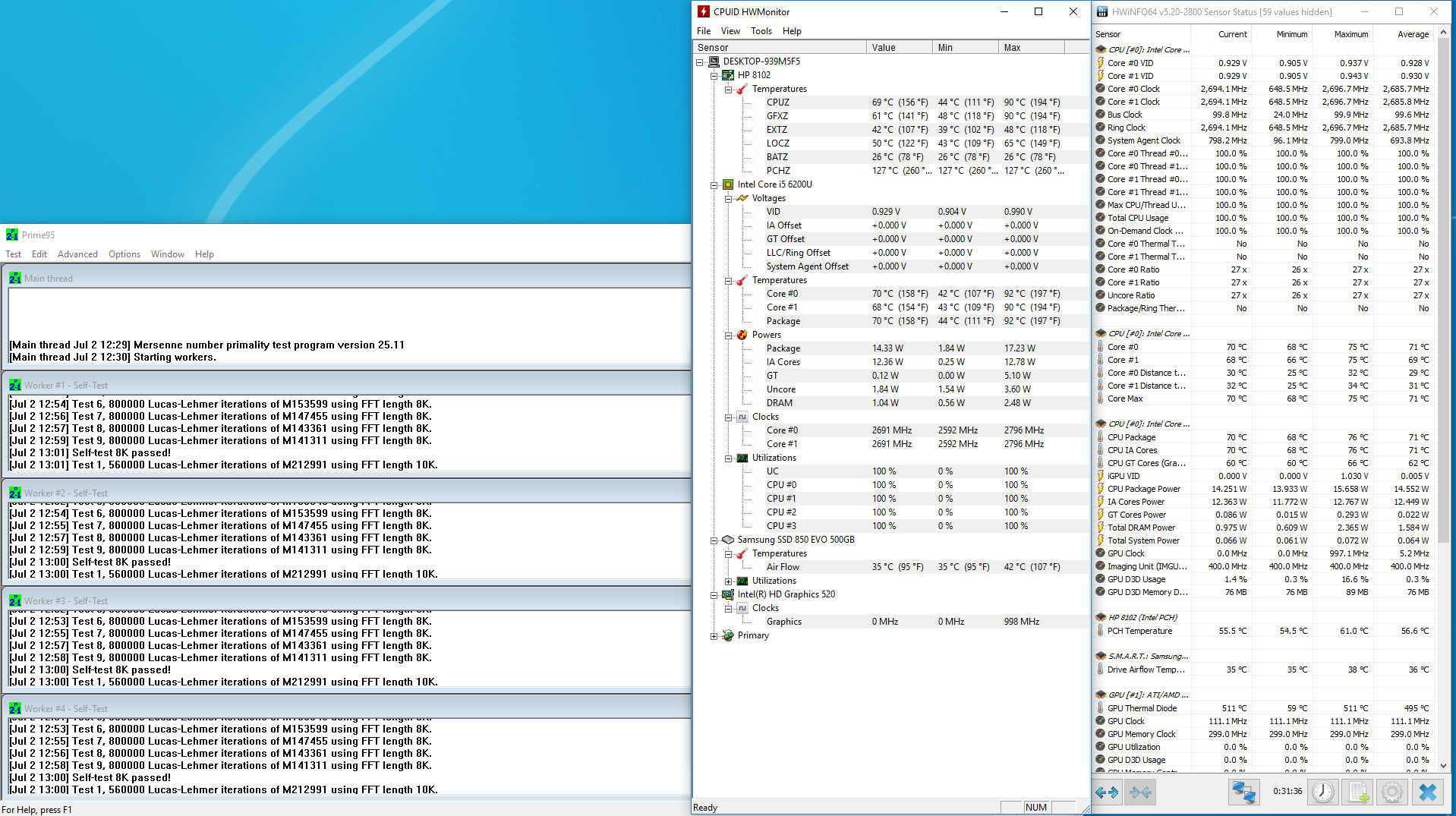Screen dimensions: 1456x816
Task: Expand Utilizations under Samsung SSD
Action: pos(729,581)
